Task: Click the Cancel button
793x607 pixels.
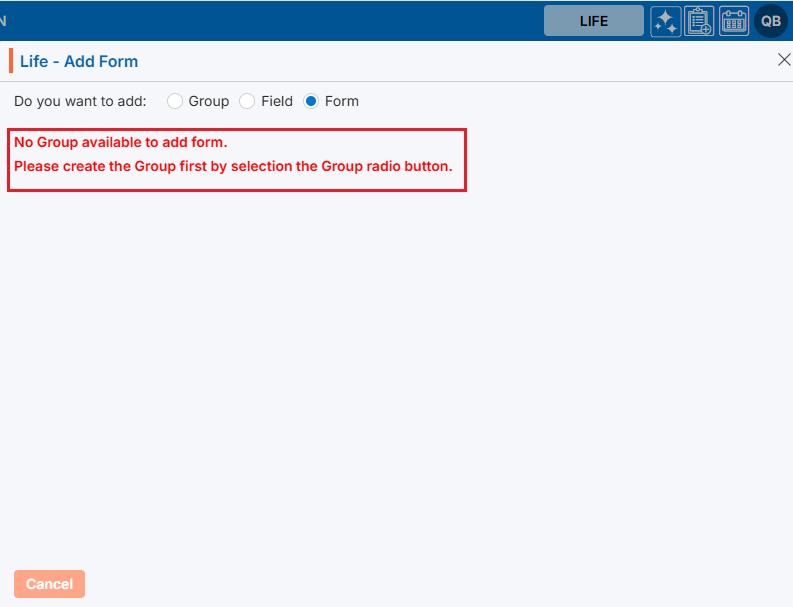Action: pos(49,584)
